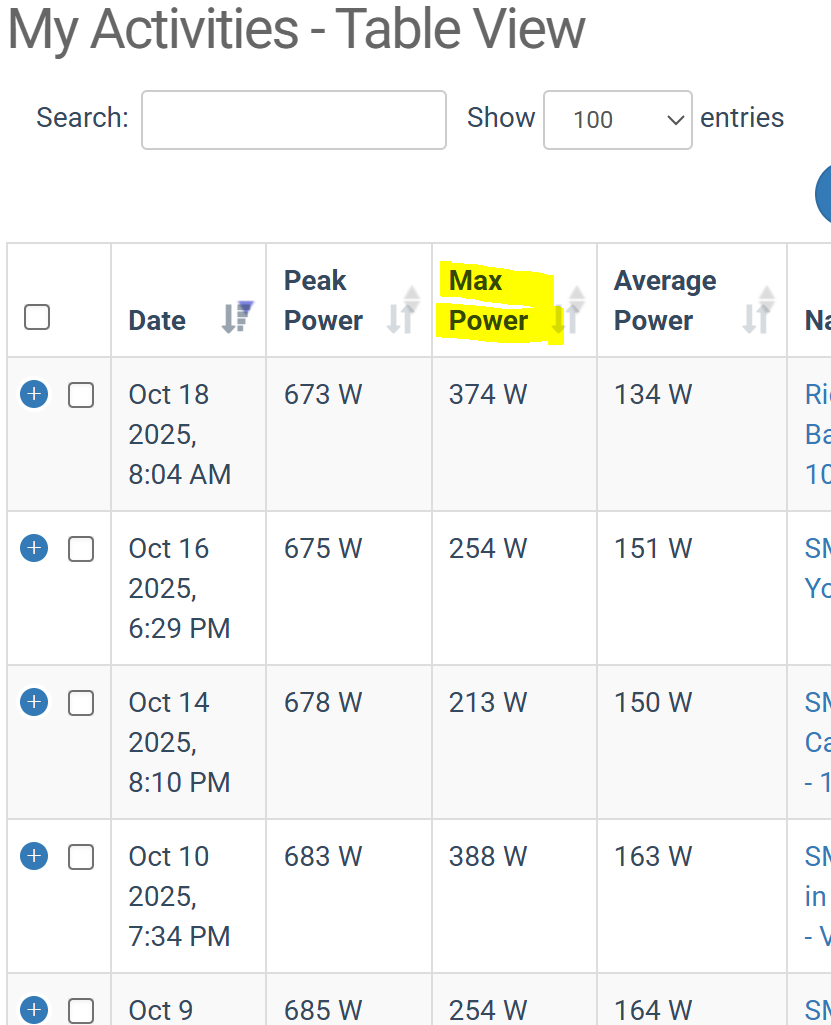Click the sort arrows in the Date column
831x1025 pixels.
click(x=237, y=317)
